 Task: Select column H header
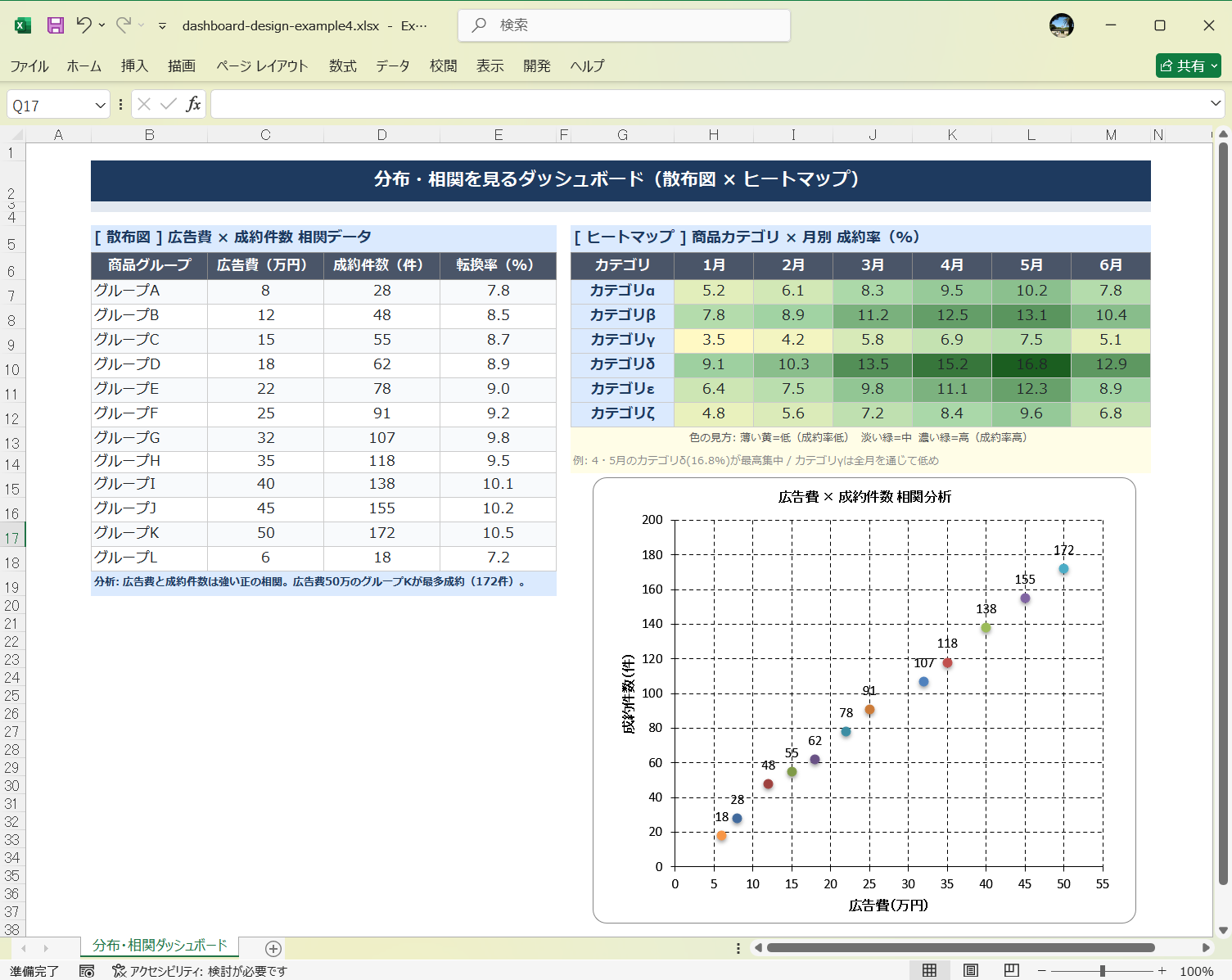coord(714,135)
